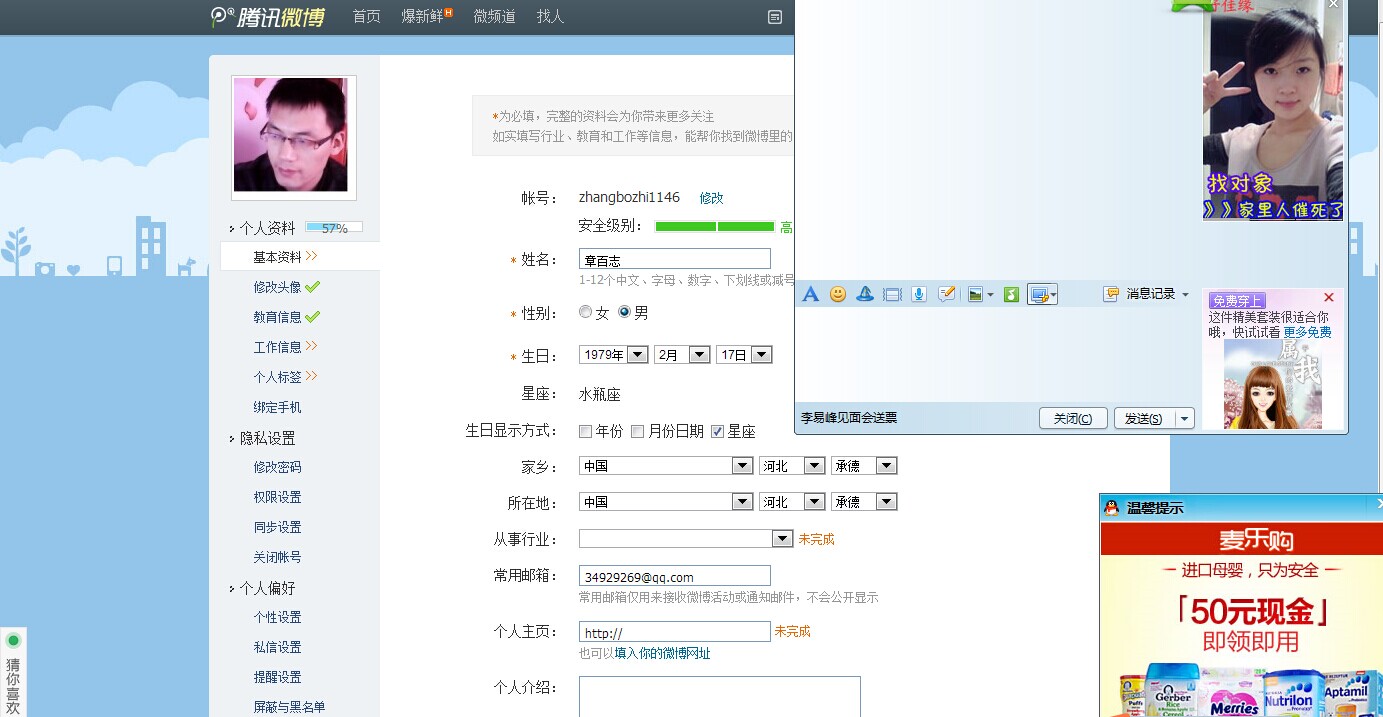Click the green music share icon

1011,294
